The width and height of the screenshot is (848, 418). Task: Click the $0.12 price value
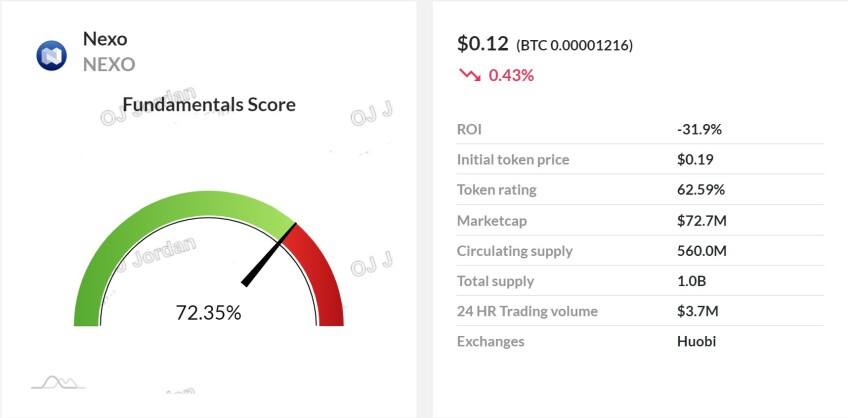(x=482, y=44)
